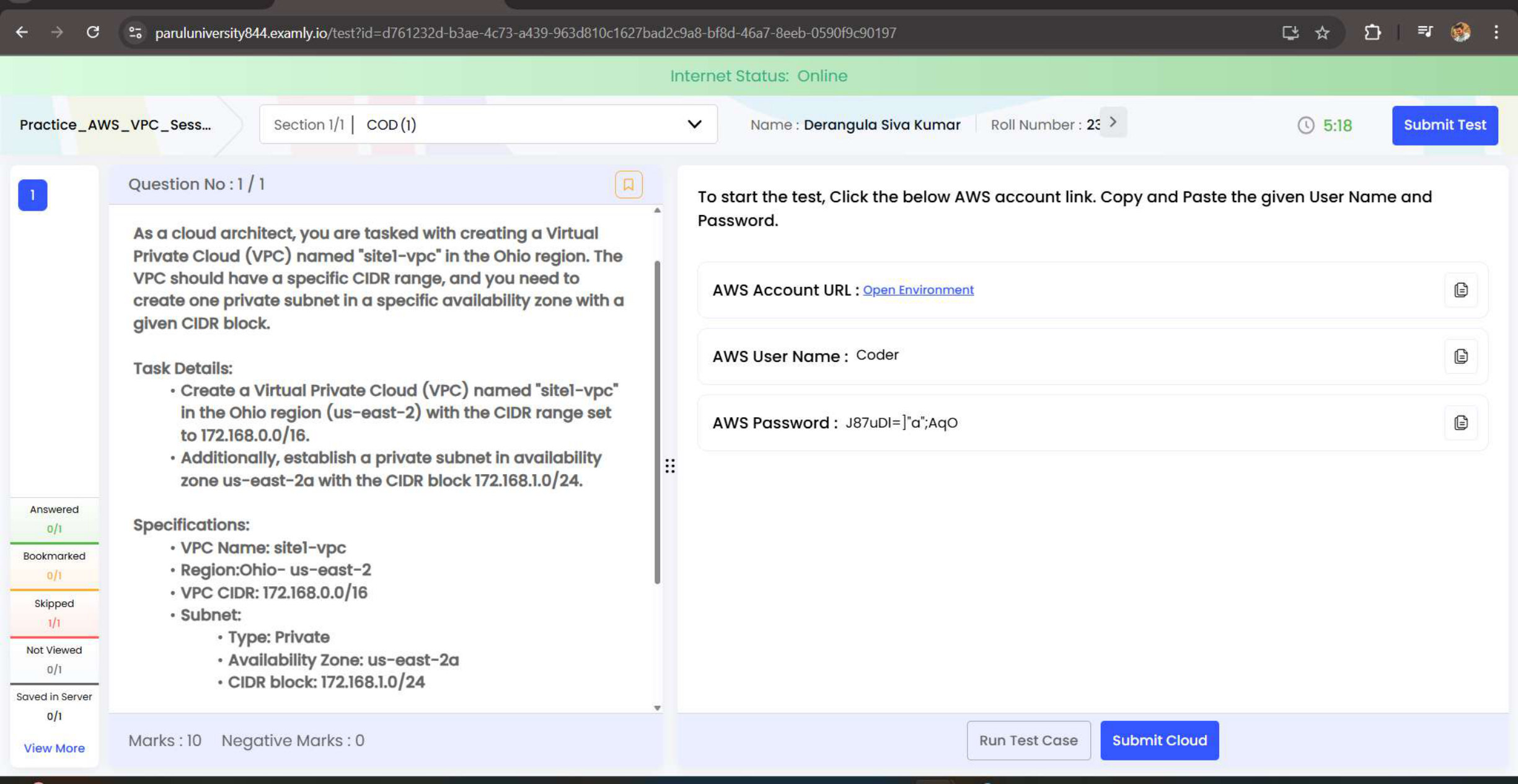Click the install app icon in the address bar
Image resolution: width=1518 pixels, height=784 pixels.
pos(1291,32)
